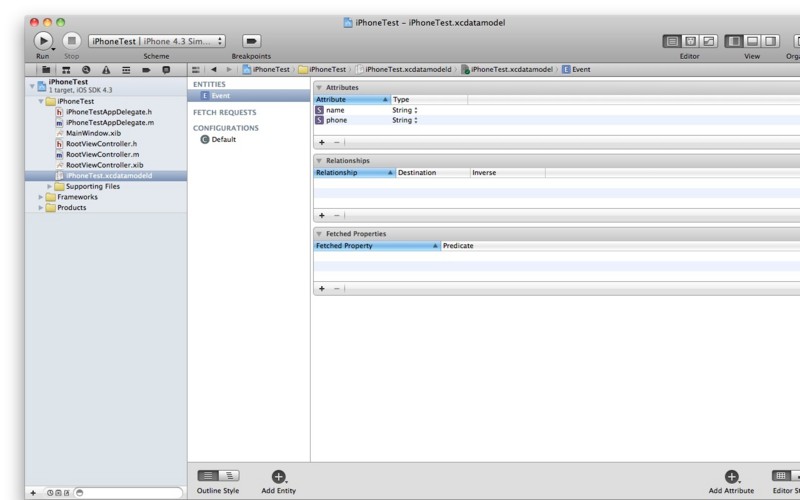Remove fetched property with minus

click(336, 289)
